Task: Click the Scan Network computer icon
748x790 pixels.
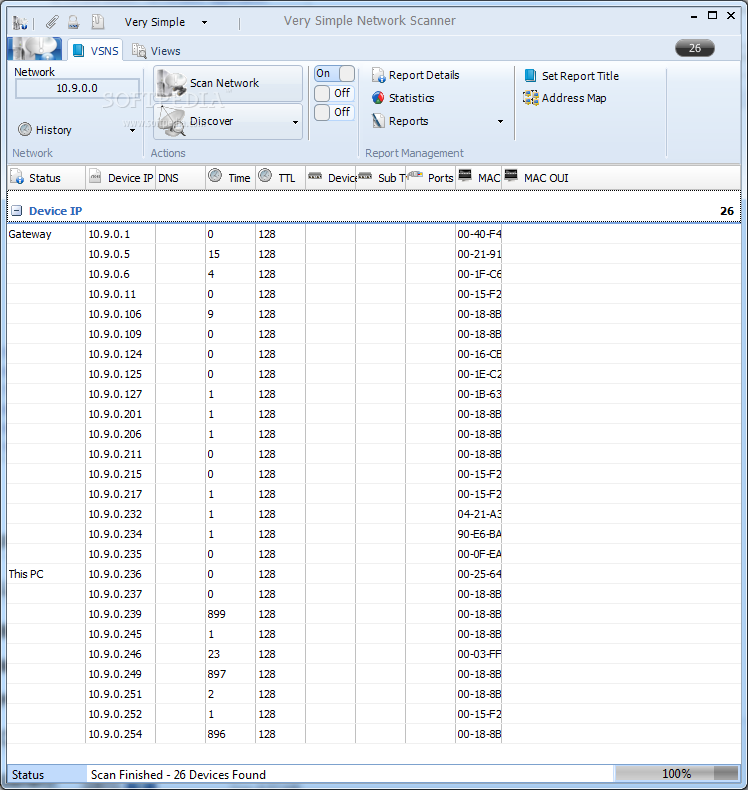Action: point(171,84)
